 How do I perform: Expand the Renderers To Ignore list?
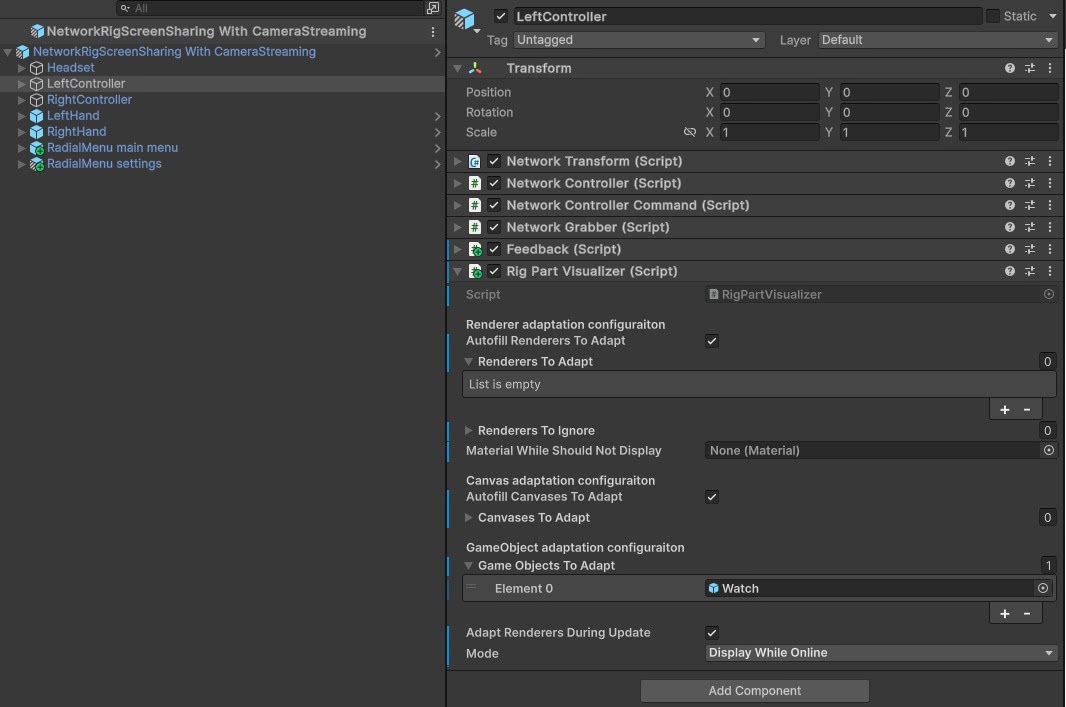click(469, 431)
